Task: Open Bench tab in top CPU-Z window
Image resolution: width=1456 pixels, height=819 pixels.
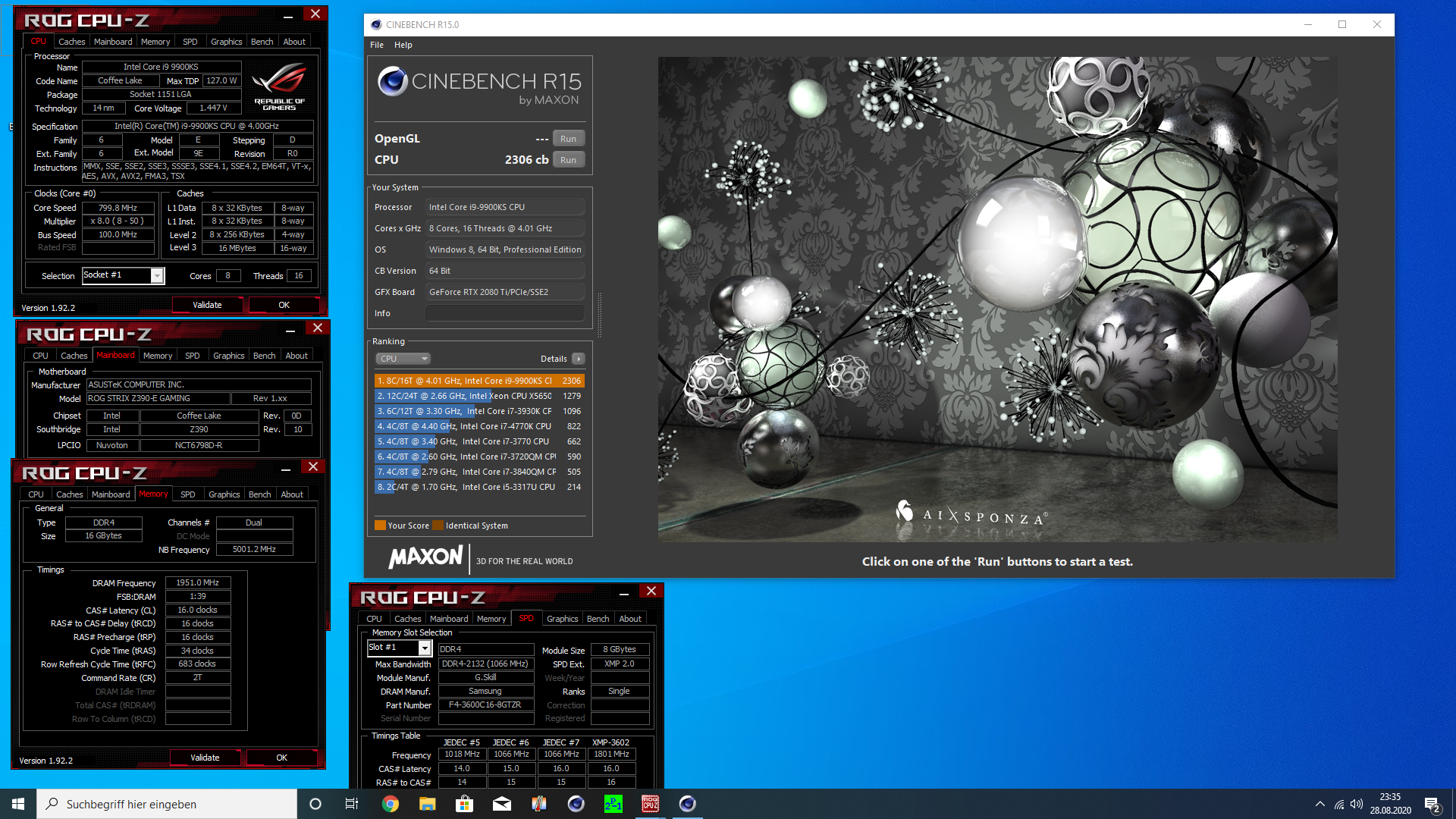Action: [x=262, y=42]
